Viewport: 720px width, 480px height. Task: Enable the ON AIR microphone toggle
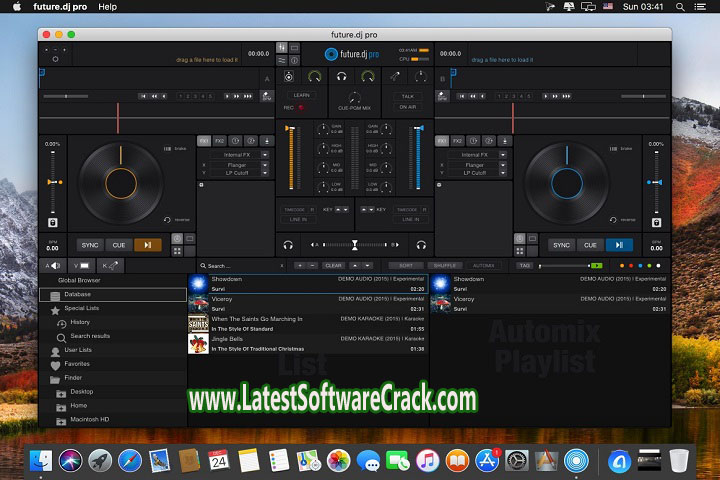tap(407, 107)
